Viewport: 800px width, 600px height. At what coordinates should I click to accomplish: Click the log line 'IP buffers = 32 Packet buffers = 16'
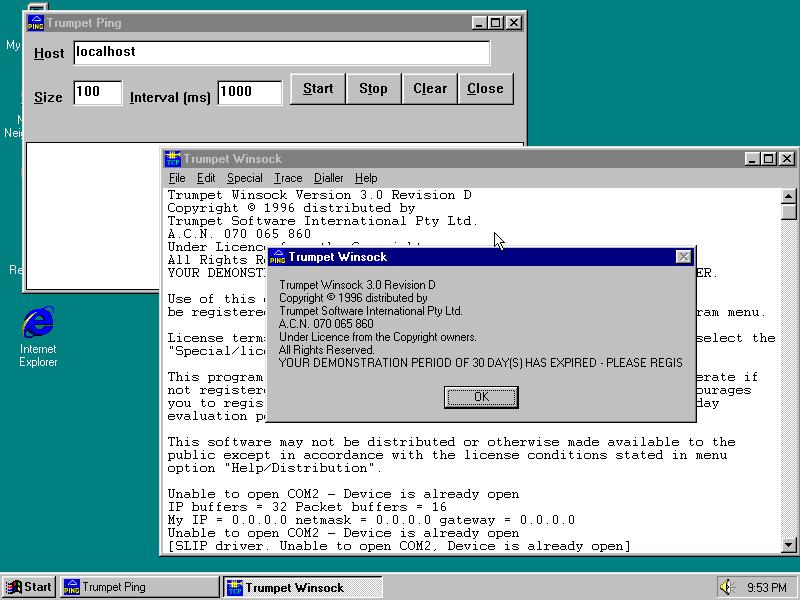tap(307, 507)
